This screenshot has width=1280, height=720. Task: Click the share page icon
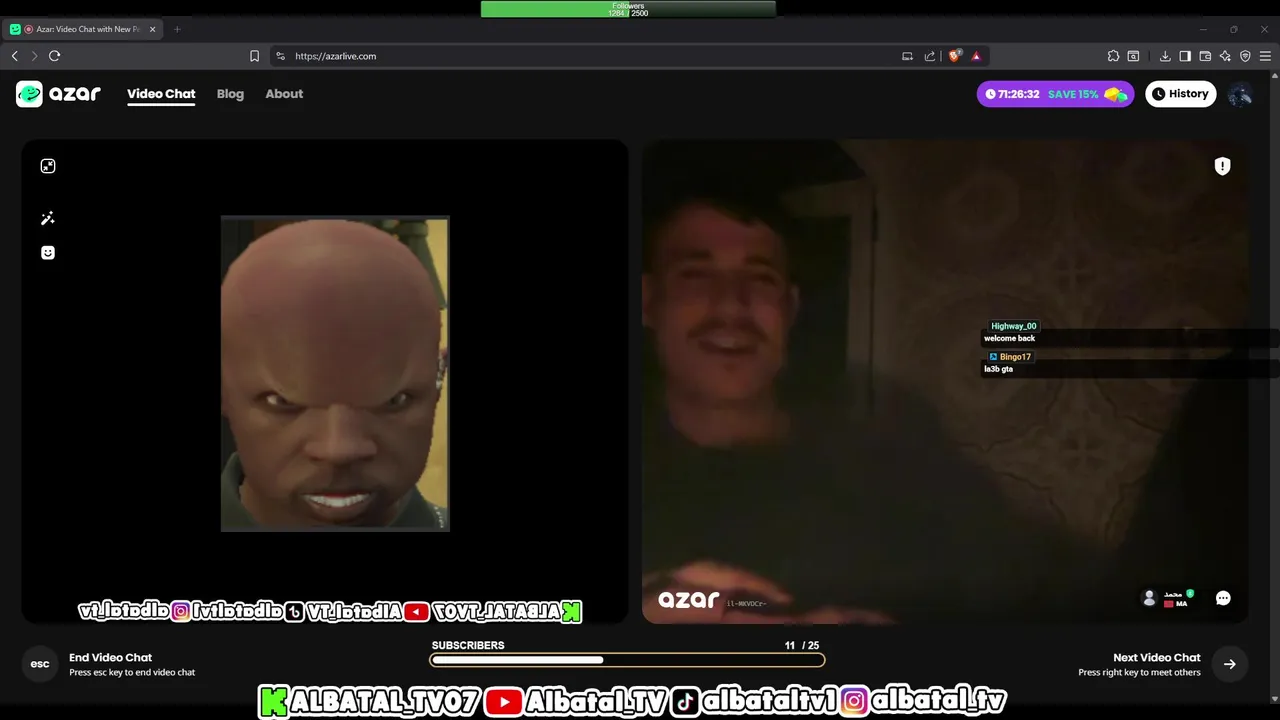pos(930,56)
